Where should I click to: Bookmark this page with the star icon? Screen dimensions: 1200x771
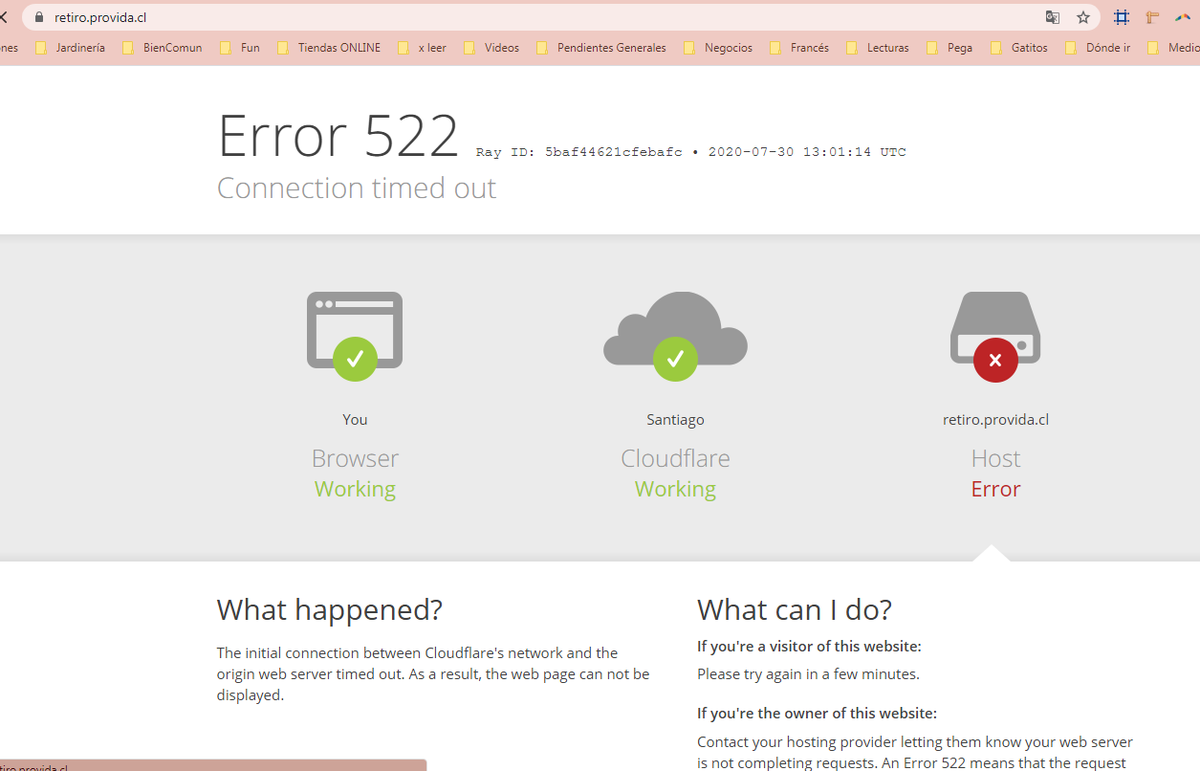click(1083, 17)
